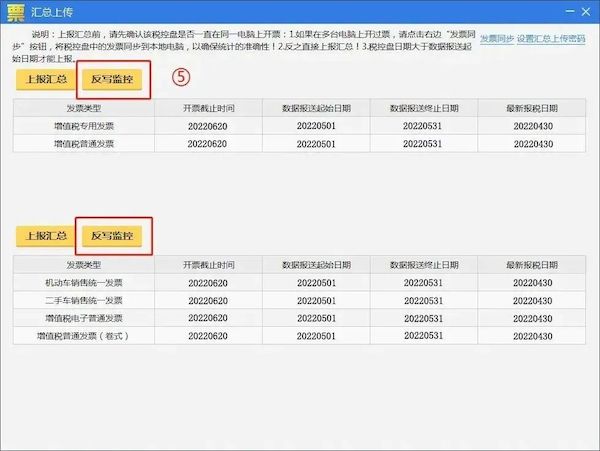
Task: Click 20220501 in the 二手车销售统一发票 row
Action: (x=316, y=301)
